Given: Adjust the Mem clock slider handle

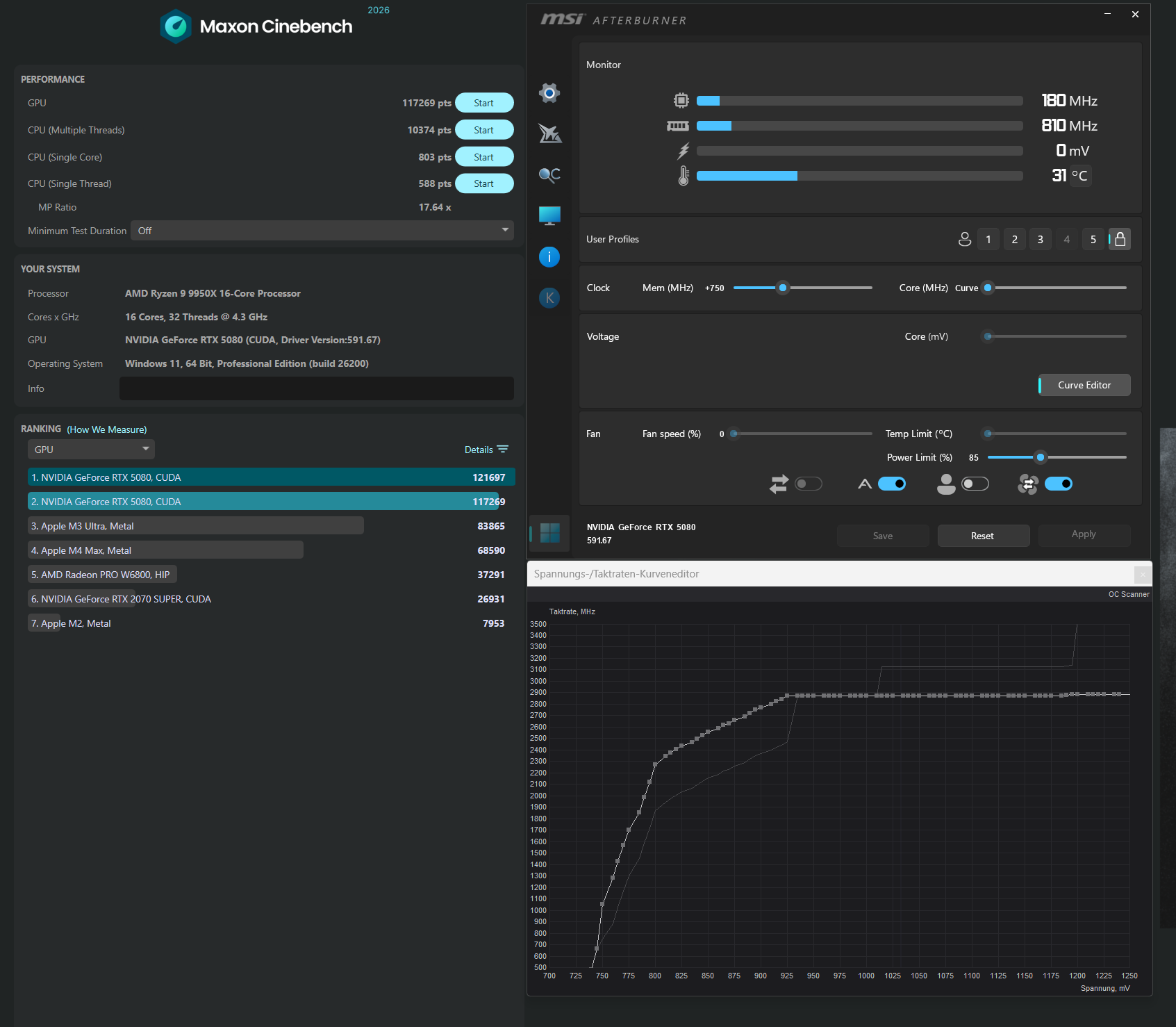Looking at the screenshot, I should tap(783, 288).
